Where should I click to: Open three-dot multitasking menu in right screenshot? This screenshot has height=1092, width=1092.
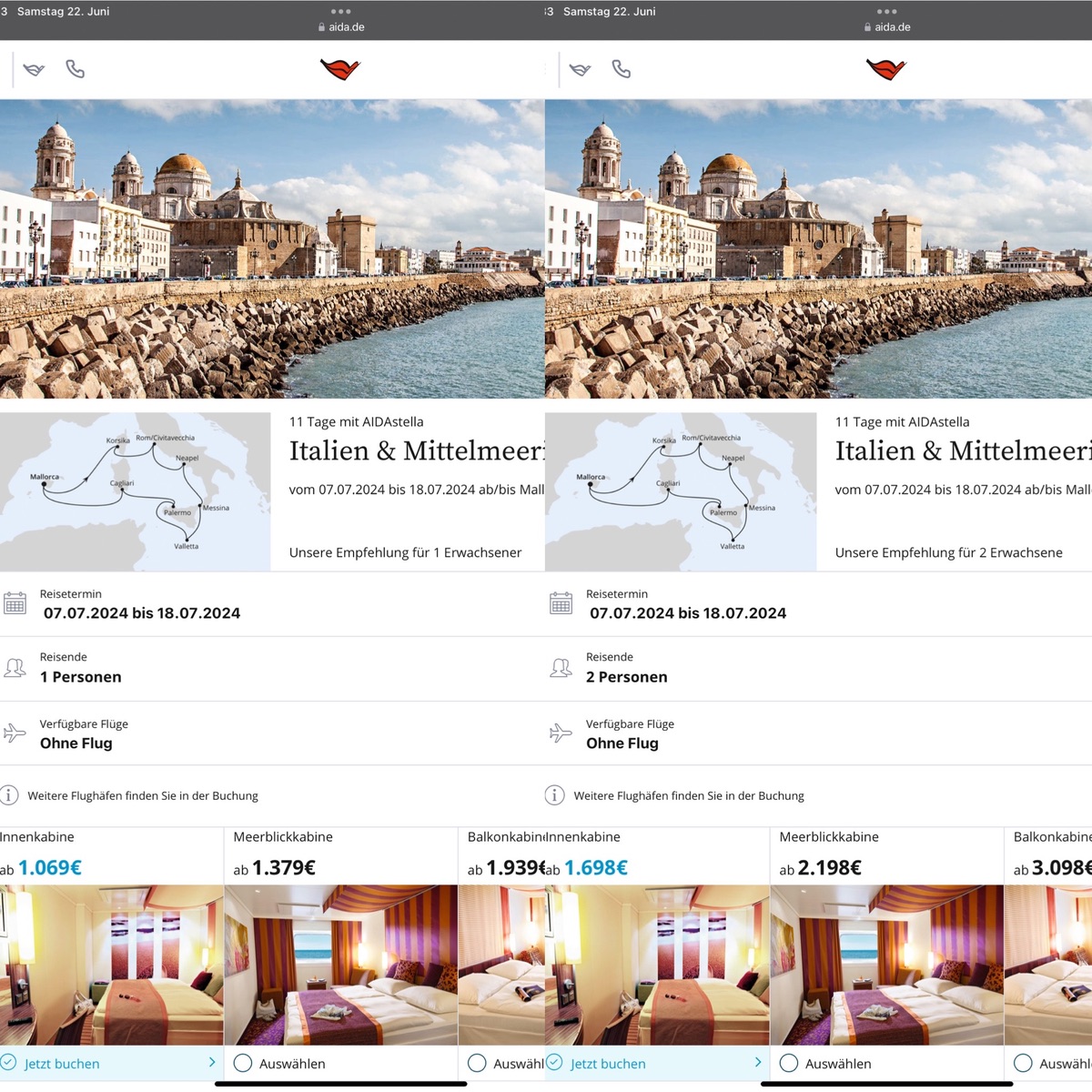pyautogui.click(x=887, y=12)
